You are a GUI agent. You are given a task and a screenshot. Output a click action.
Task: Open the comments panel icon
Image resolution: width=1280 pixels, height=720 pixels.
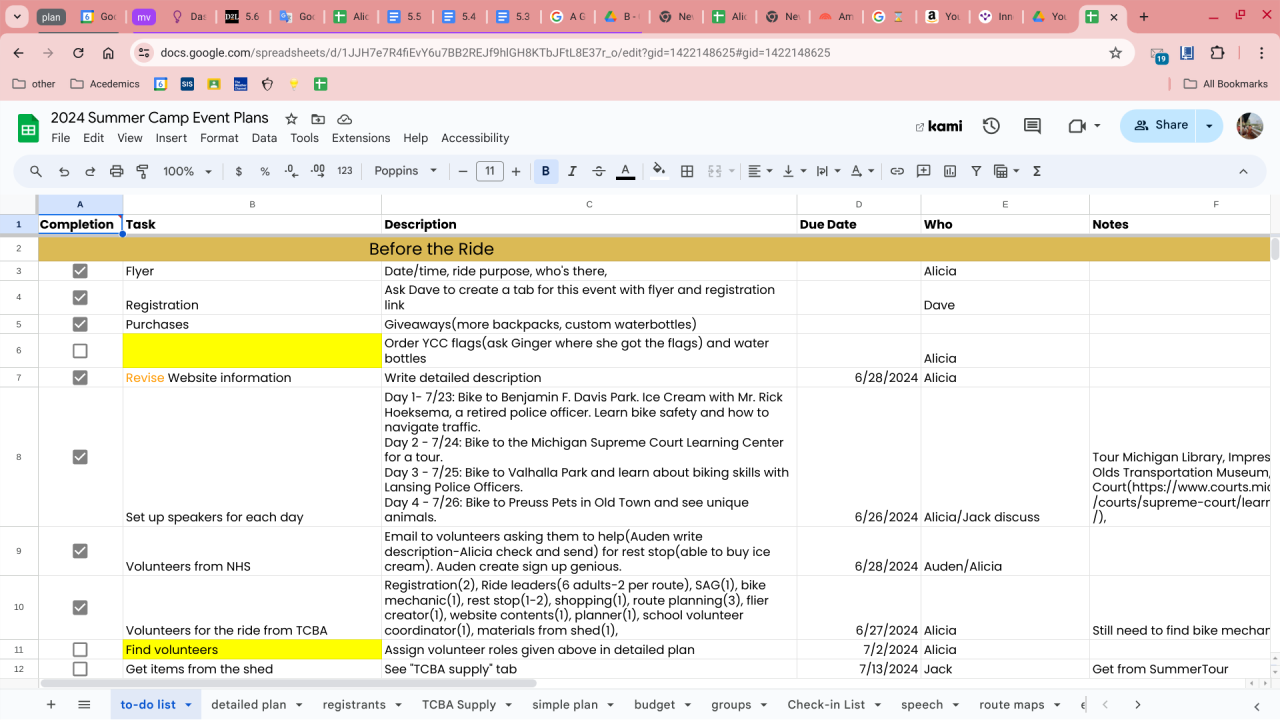(x=1032, y=126)
